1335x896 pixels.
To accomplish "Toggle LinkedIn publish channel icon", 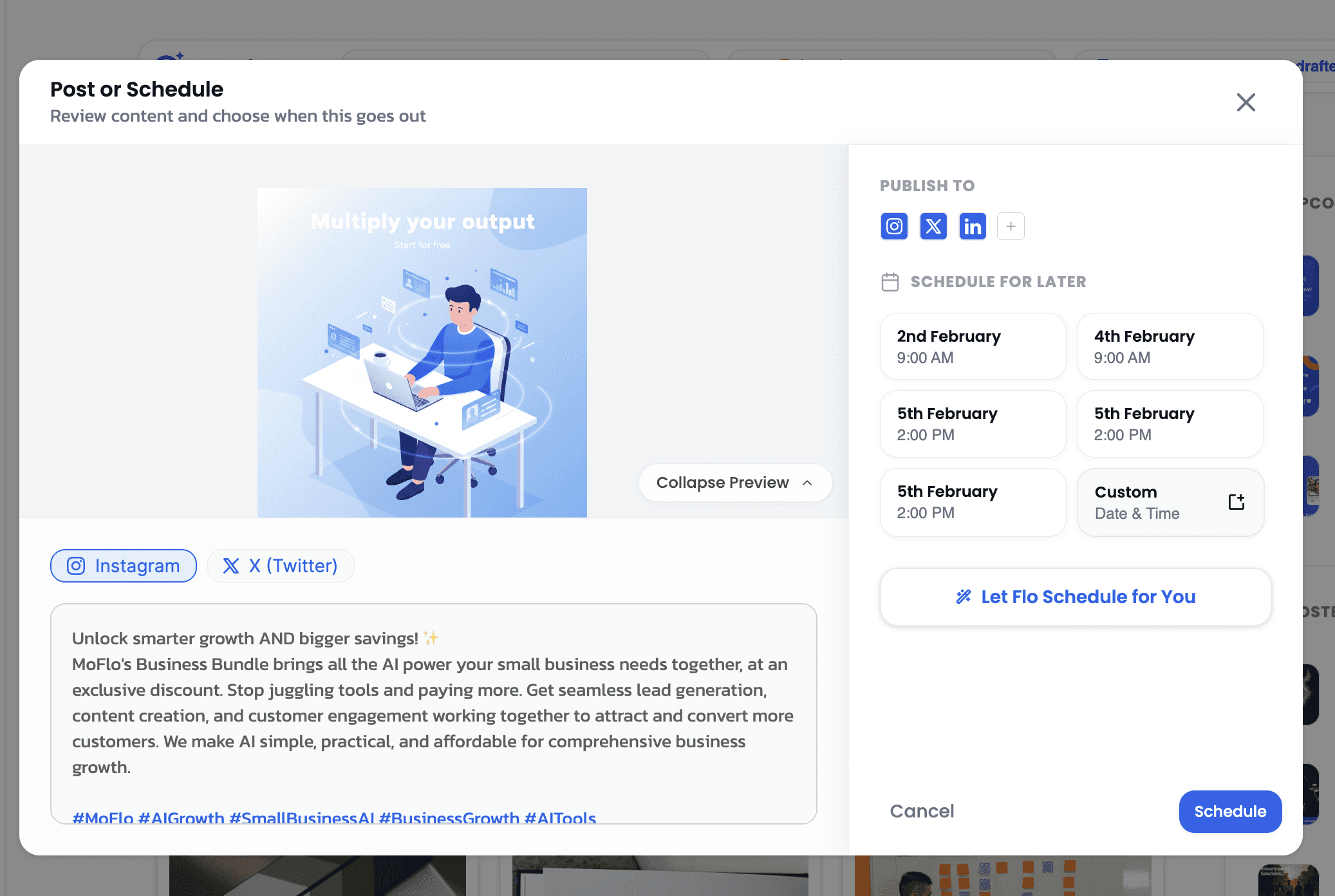I will tap(972, 227).
